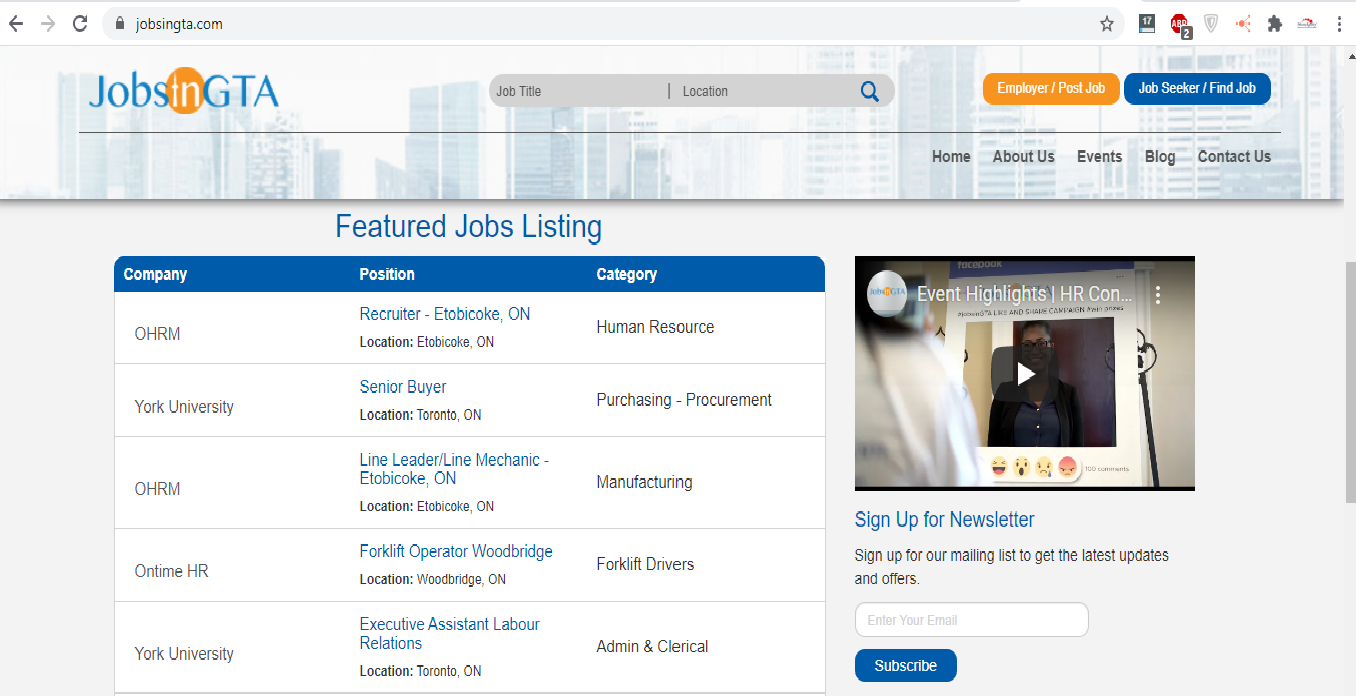Screen dimensions: 1356x696
Task: Open the Extensions puzzle piece menu
Action: tap(1274, 24)
